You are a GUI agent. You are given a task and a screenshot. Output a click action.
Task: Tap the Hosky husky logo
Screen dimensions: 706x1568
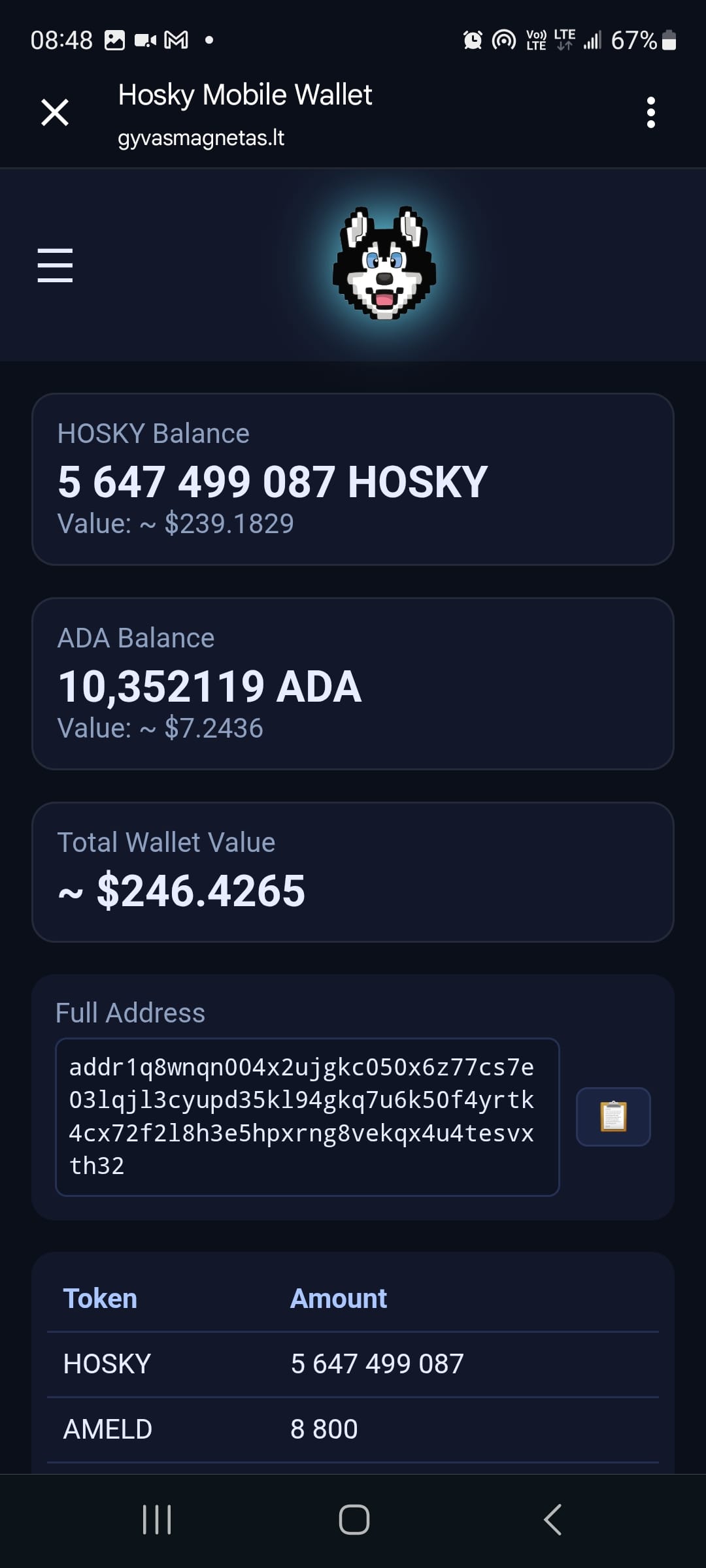point(384,263)
